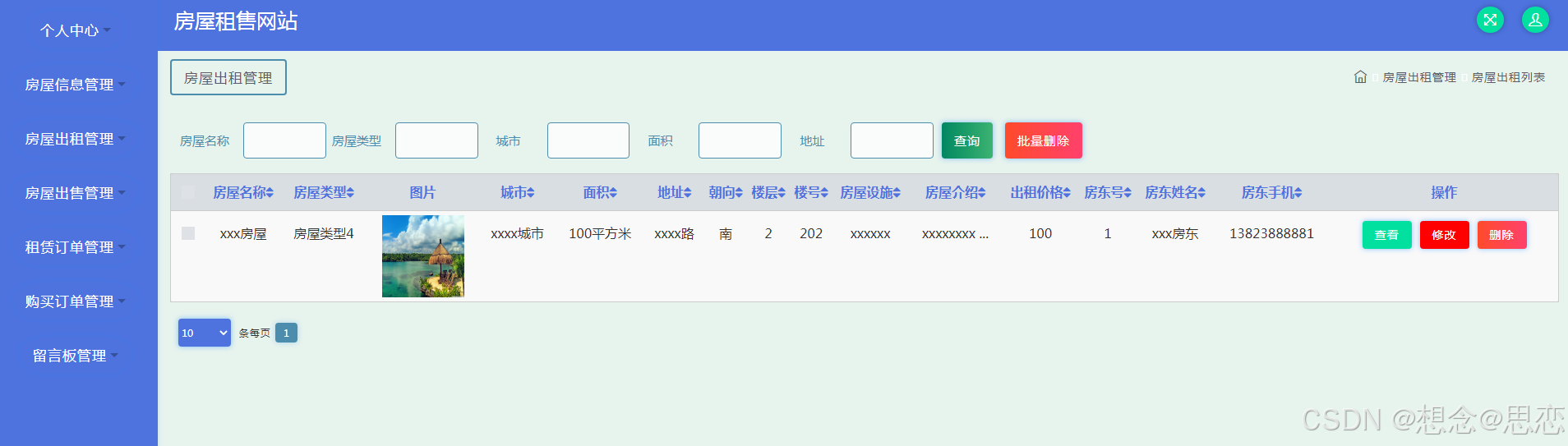
Task: Expand the 房屋信息管理 sidebar menu
Action: pos(75,85)
